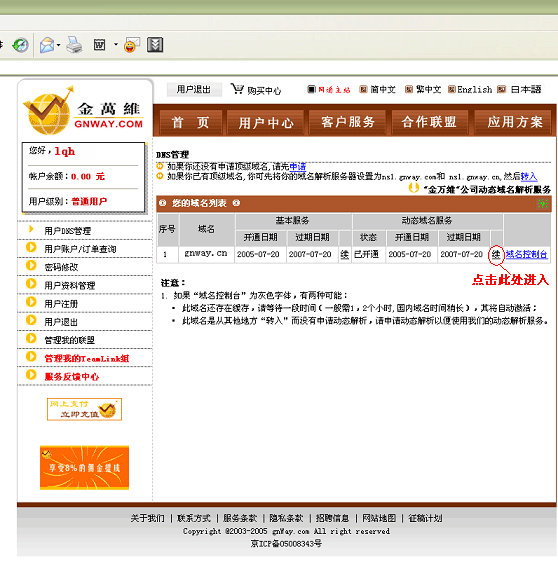The height and width of the screenshot is (564, 558).
Task: Click the 续 renew button after 2007-07-20 basic service
Action: pyautogui.click(x=345, y=255)
